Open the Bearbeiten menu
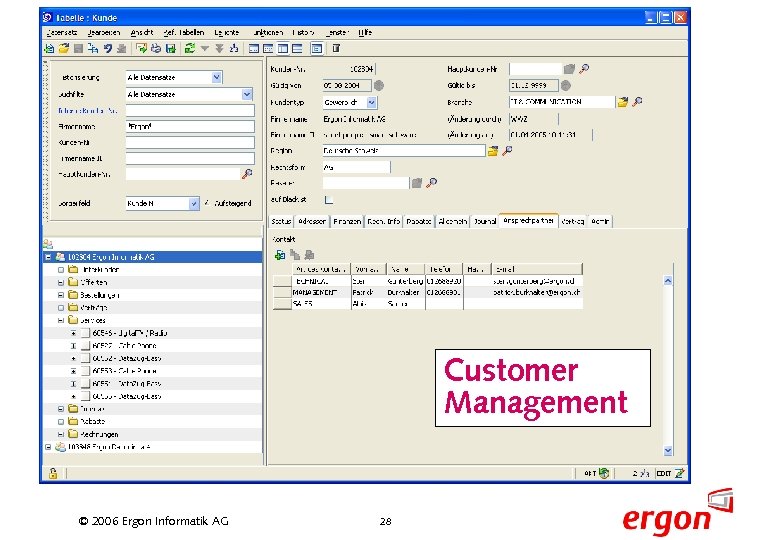The image size is (780, 540). click(103, 33)
